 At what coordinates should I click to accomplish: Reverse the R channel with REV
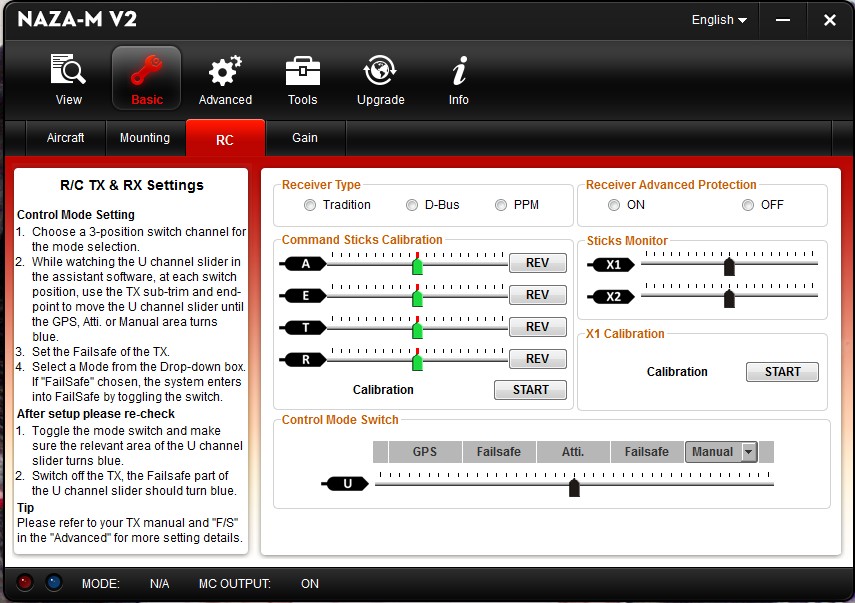(538, 359)
